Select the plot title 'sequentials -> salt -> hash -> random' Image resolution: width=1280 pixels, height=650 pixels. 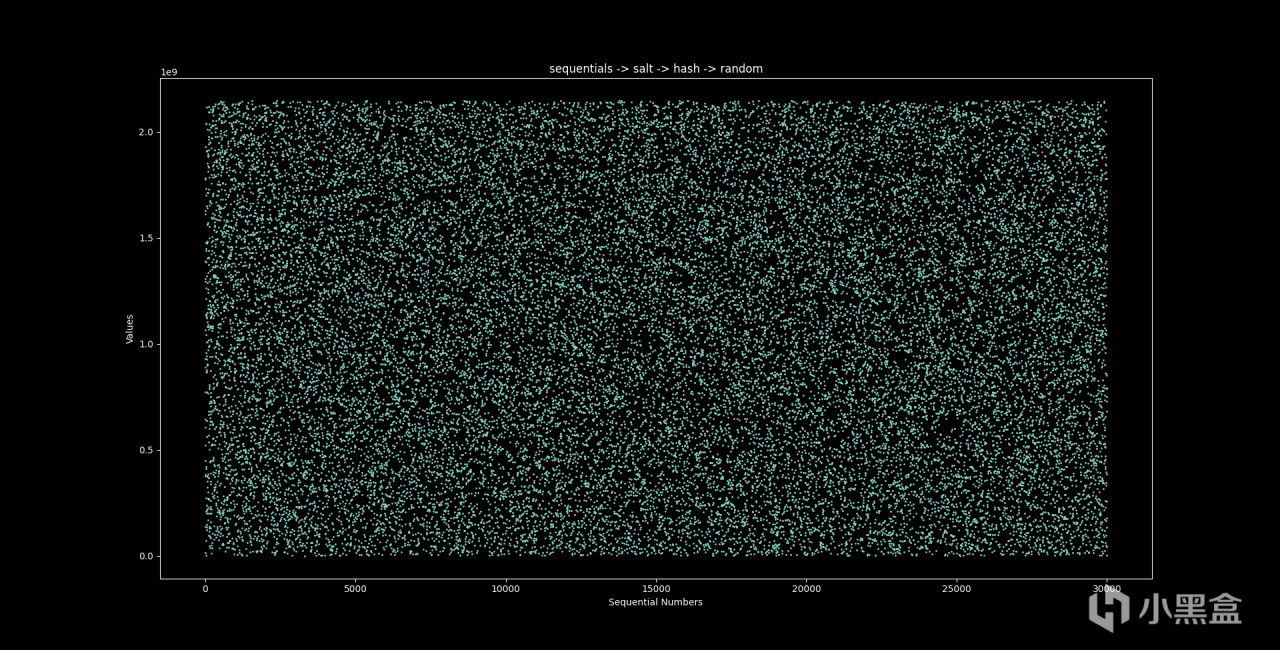pos(656,69)
